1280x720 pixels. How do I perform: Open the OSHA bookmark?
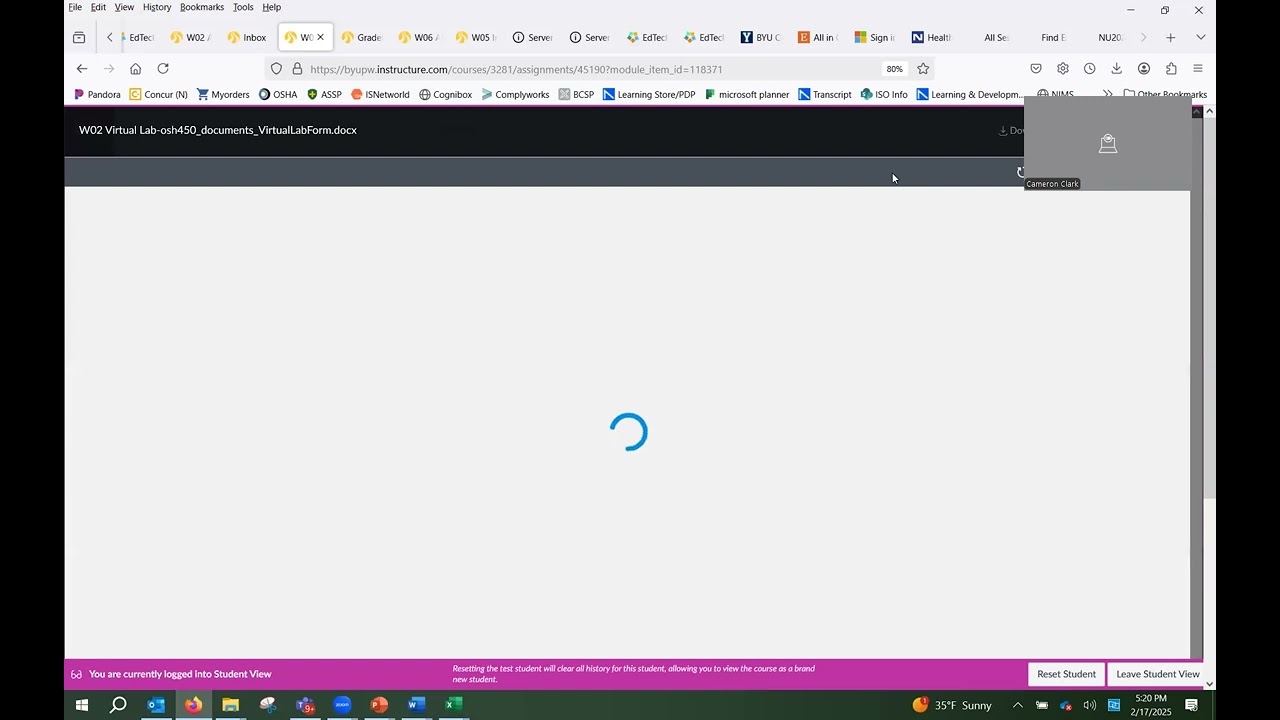[x=278, y=95]
